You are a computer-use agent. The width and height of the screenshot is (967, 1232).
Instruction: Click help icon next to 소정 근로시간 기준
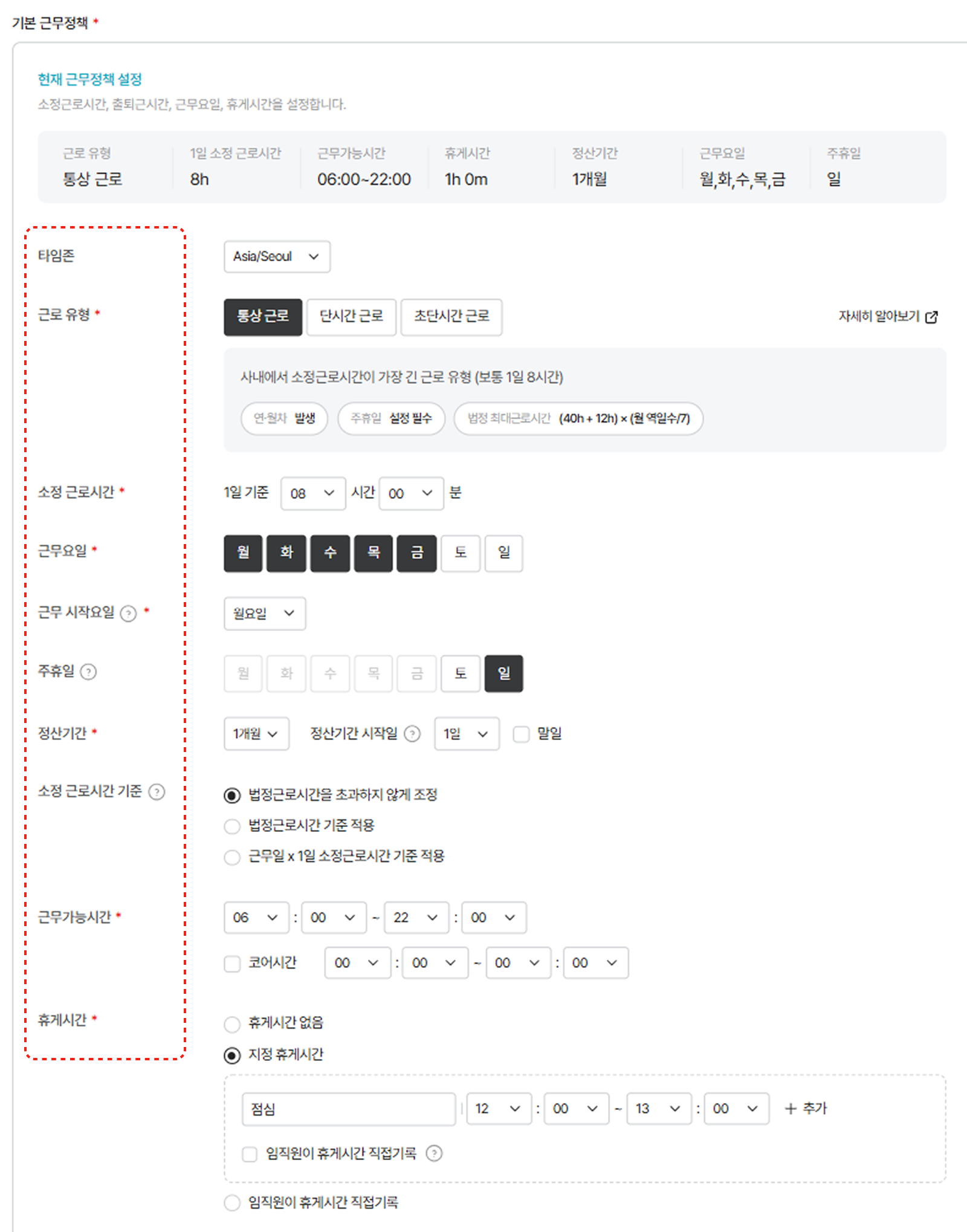click(157, 792)
